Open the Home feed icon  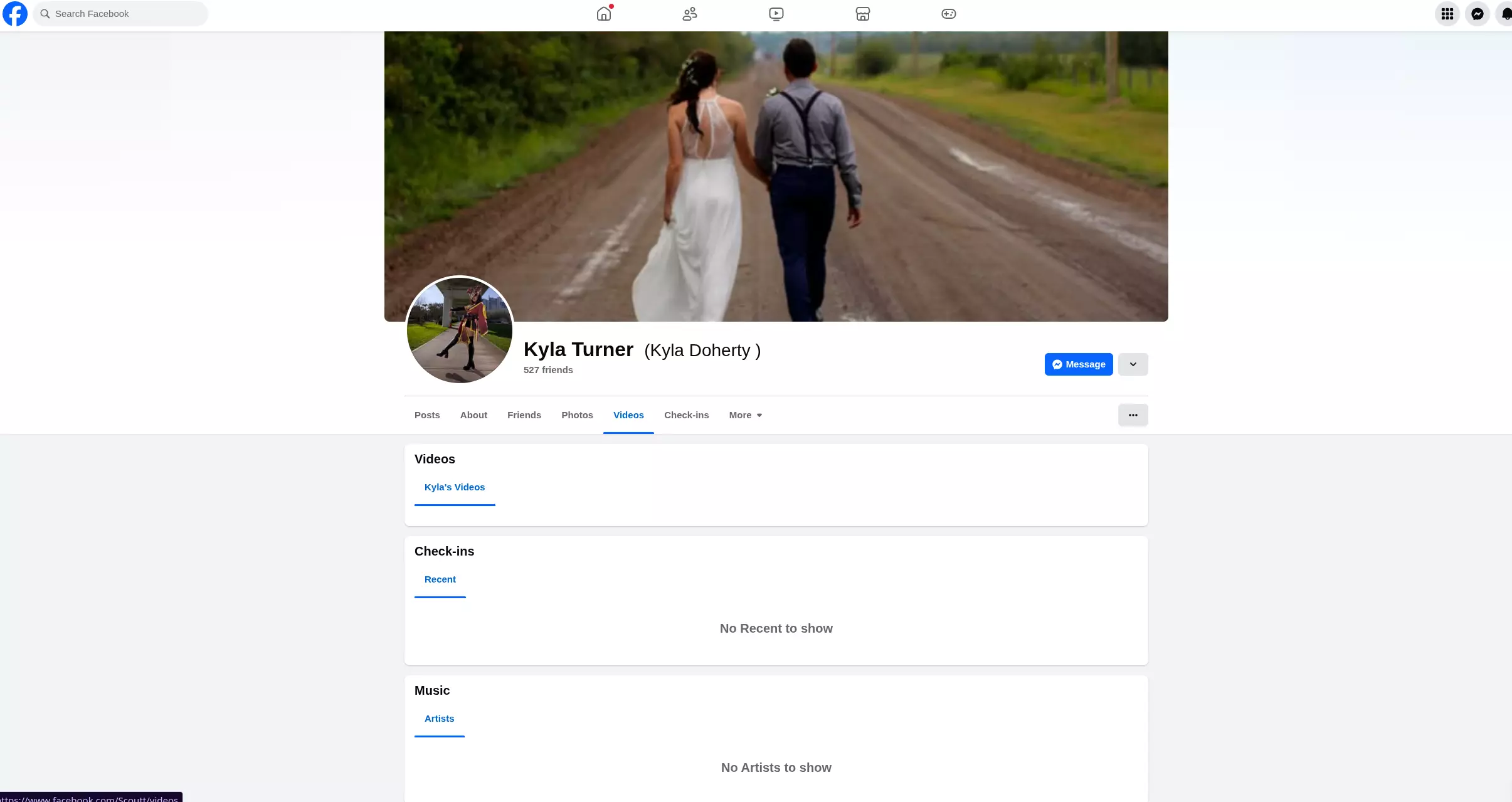(x=604, y=14)
